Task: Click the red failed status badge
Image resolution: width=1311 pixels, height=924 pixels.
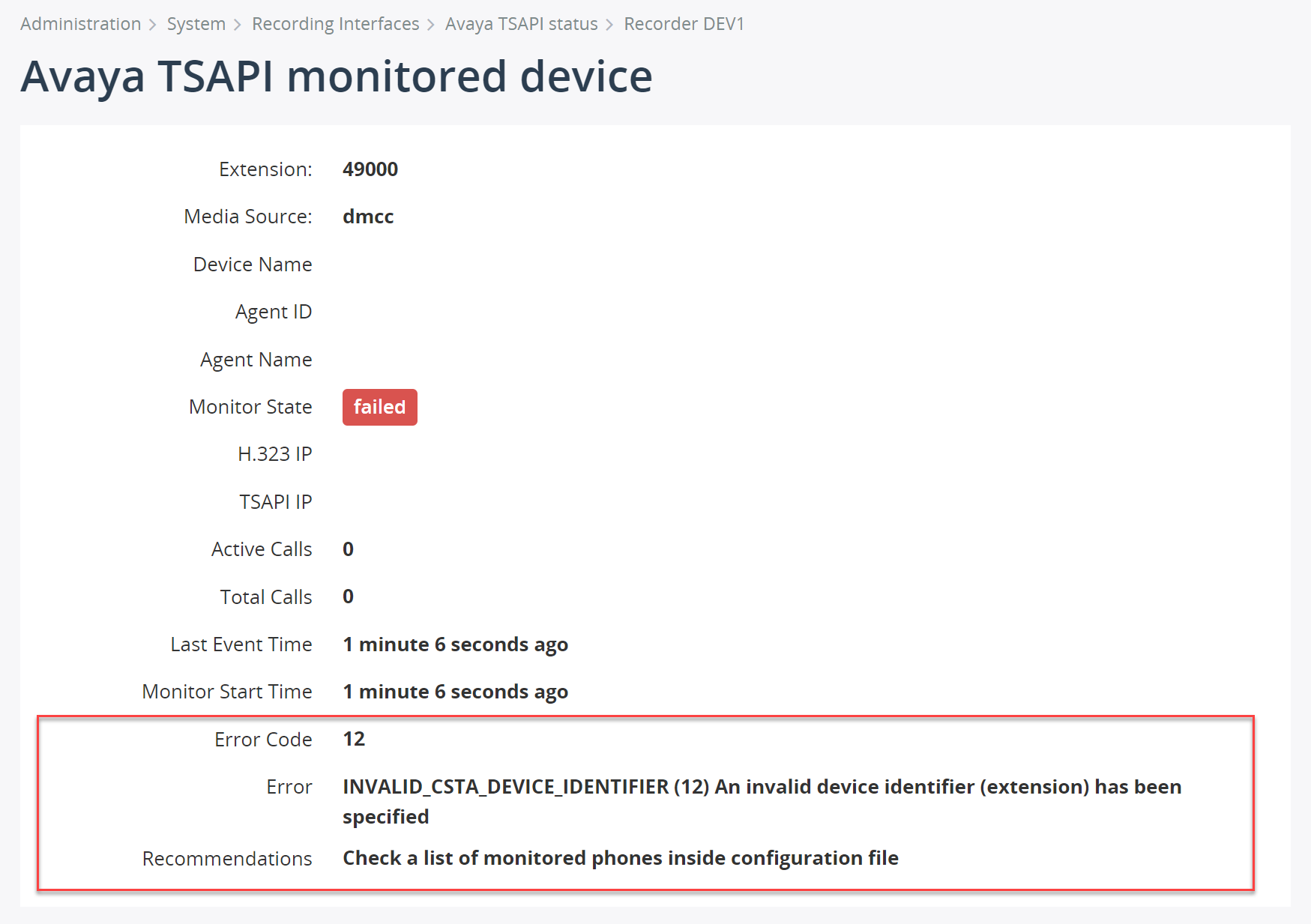Action: click(379, 407)
